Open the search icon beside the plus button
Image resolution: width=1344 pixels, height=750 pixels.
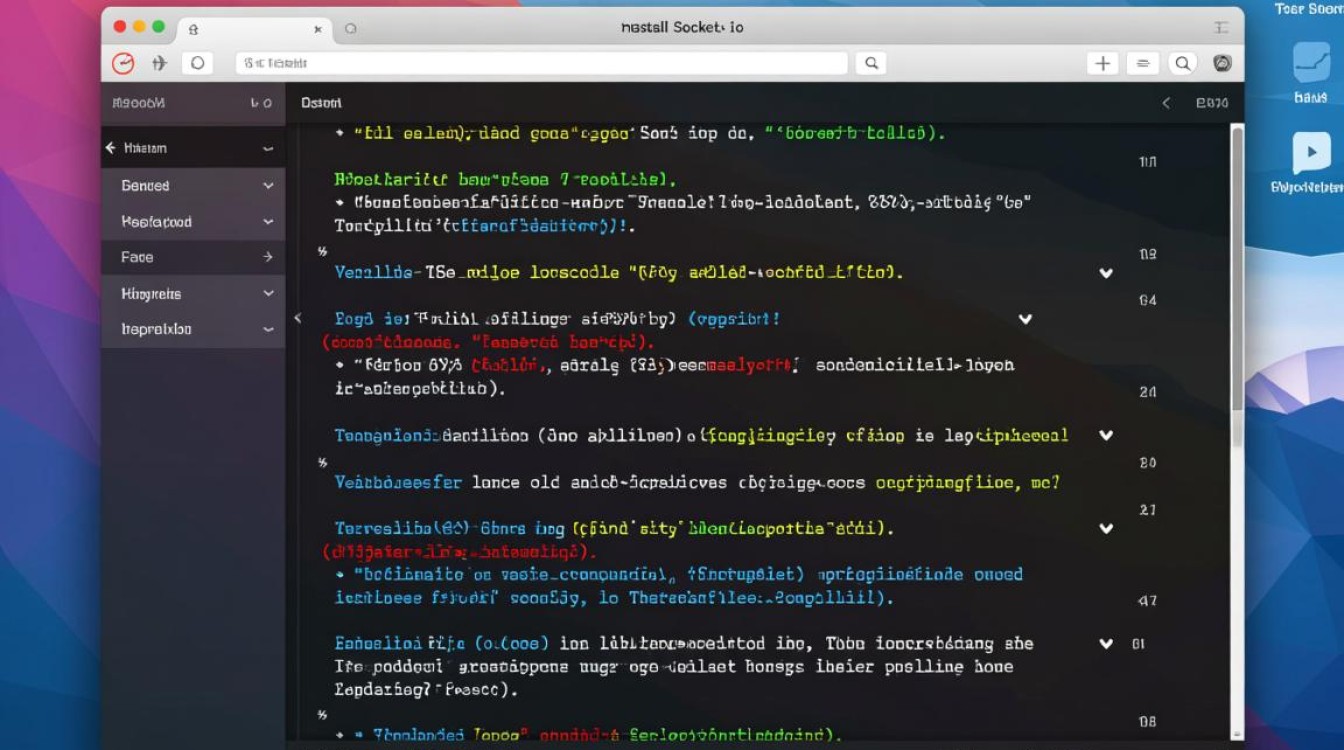(x=1182, y=63)
